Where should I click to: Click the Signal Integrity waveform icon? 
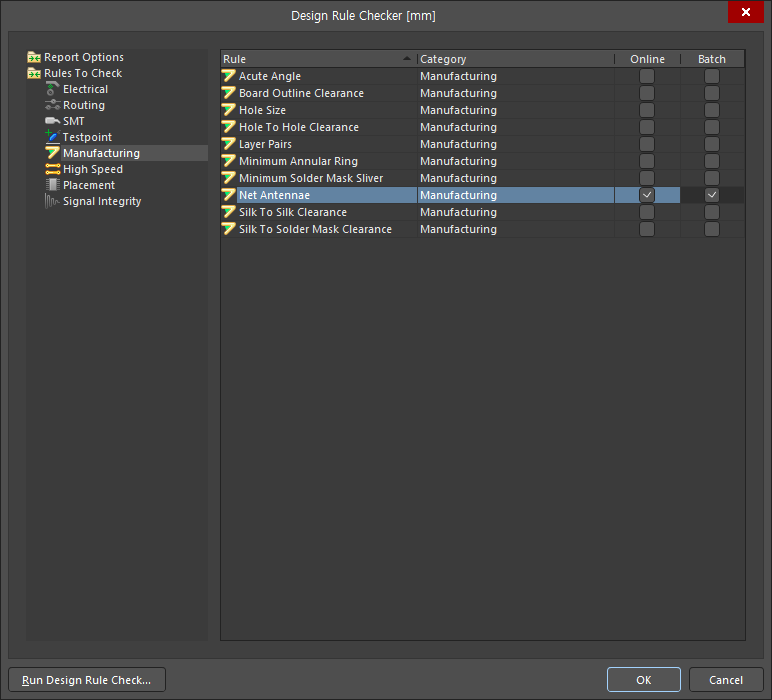(52, 201)
